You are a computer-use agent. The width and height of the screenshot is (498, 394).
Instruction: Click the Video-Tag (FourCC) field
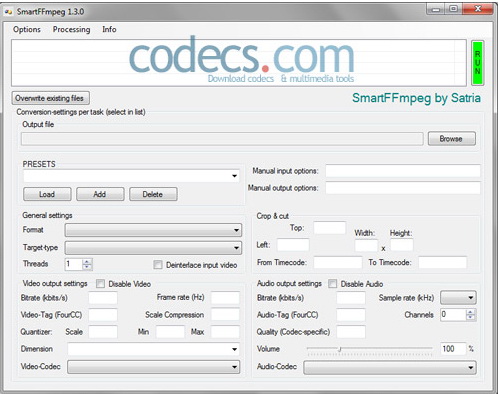[x=103, y=315]
